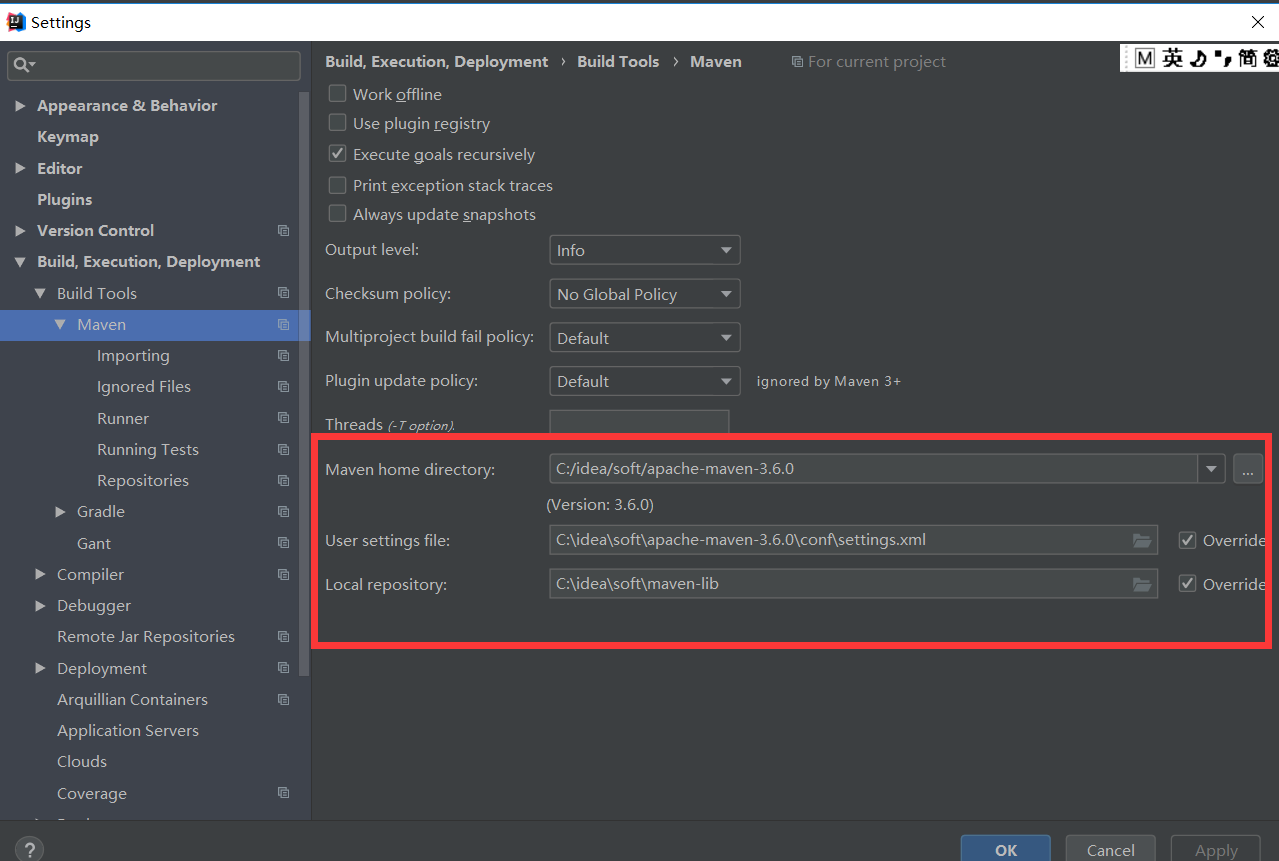Expand the Version Control node
Screen dimensions: 1279x861
point(20,231)
